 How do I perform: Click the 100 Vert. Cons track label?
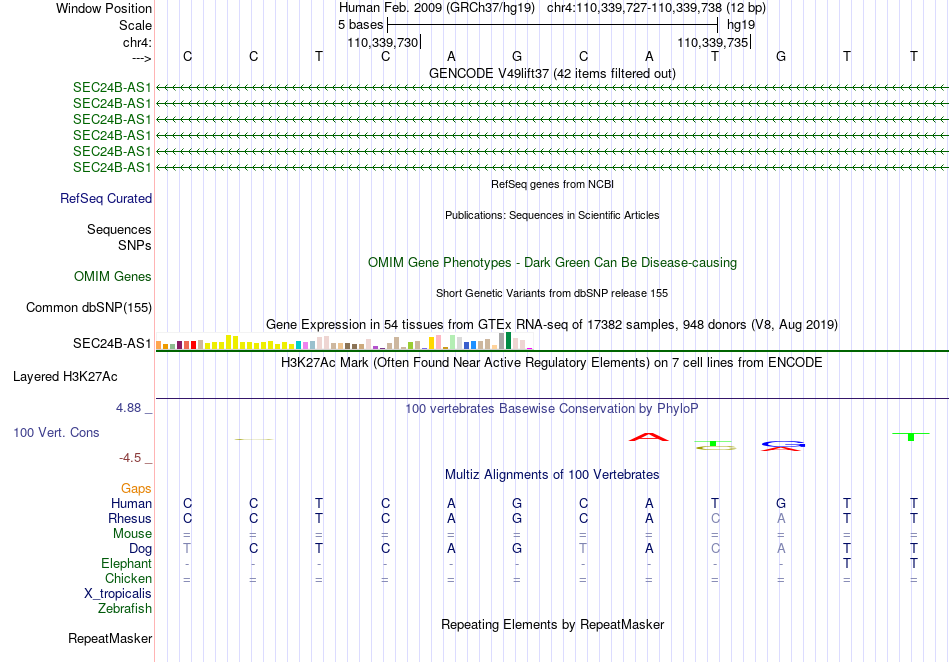[56, 432]
